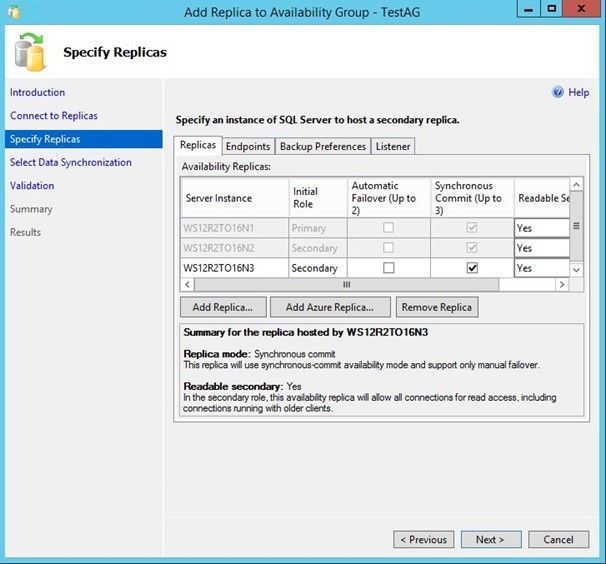
Task: Click Synchronous Commit checkbox for WS12R2TO16N2
Action: (x=472, y=248)
